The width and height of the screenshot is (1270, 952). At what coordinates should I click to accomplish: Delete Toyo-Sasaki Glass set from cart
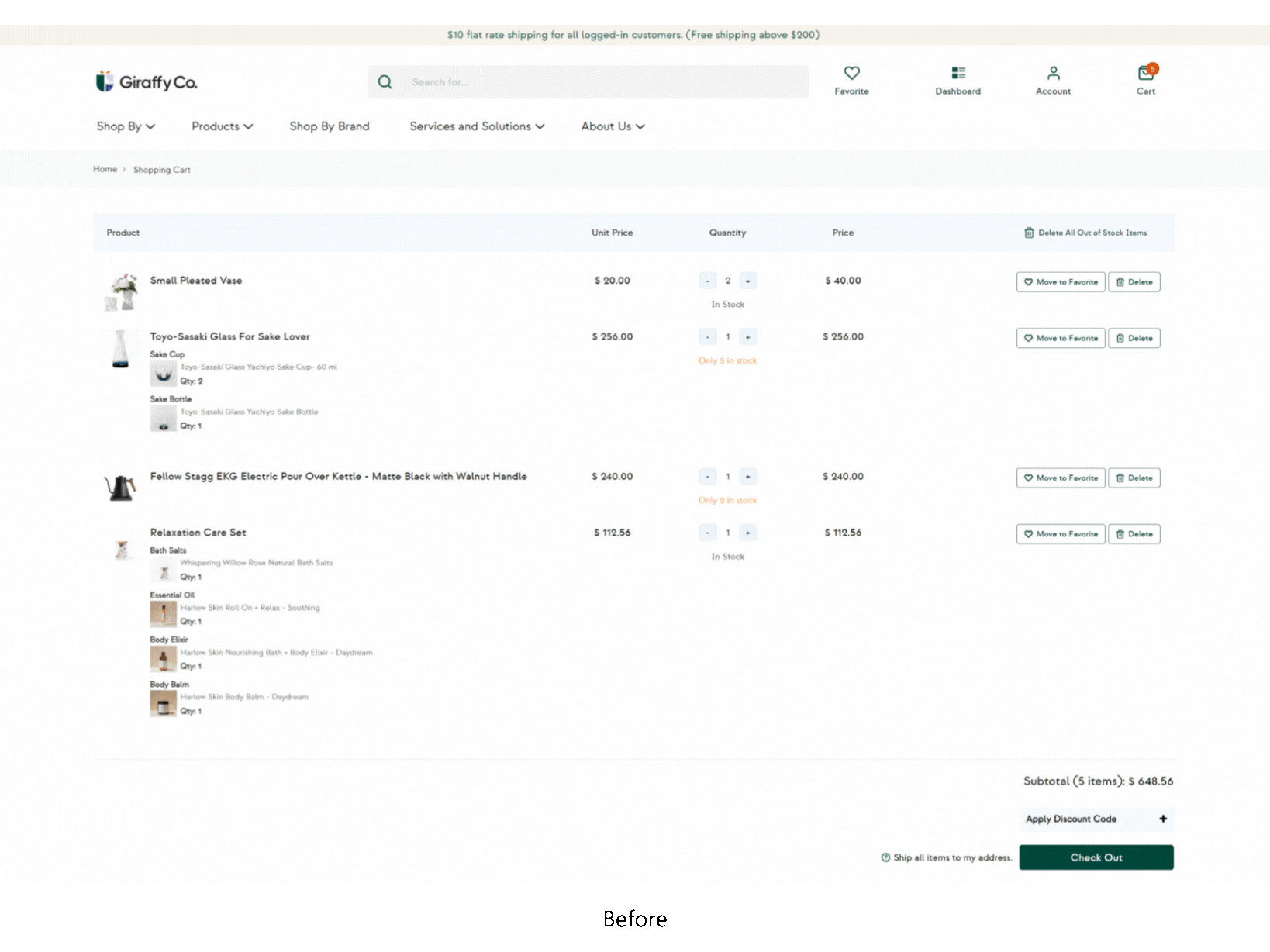pos(1134,338)
